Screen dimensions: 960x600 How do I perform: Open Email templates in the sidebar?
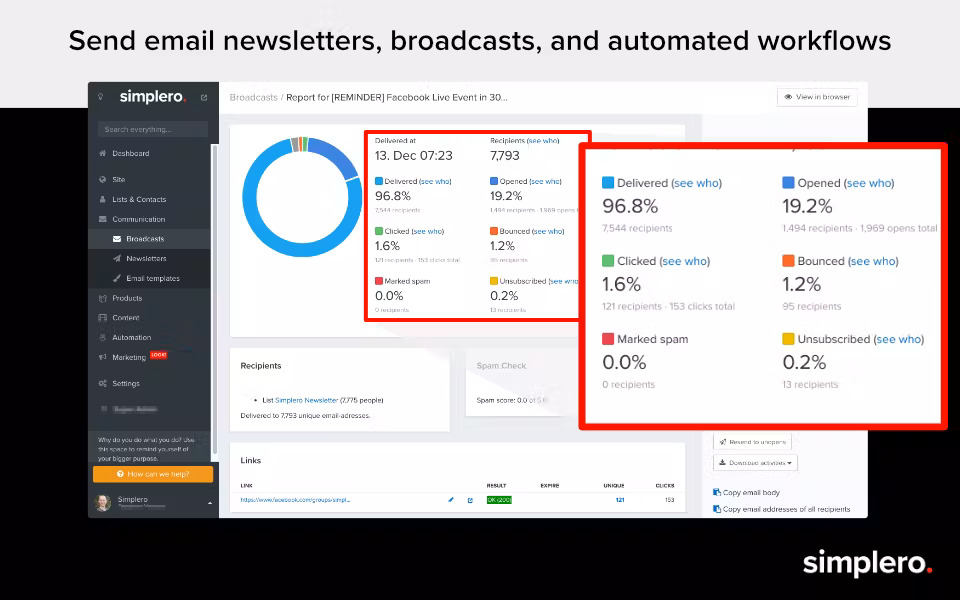(152, 278)
